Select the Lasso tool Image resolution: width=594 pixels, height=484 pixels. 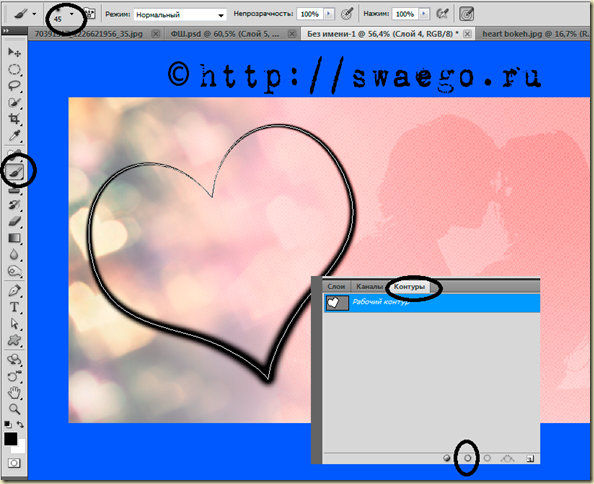[x=14, y=86]
